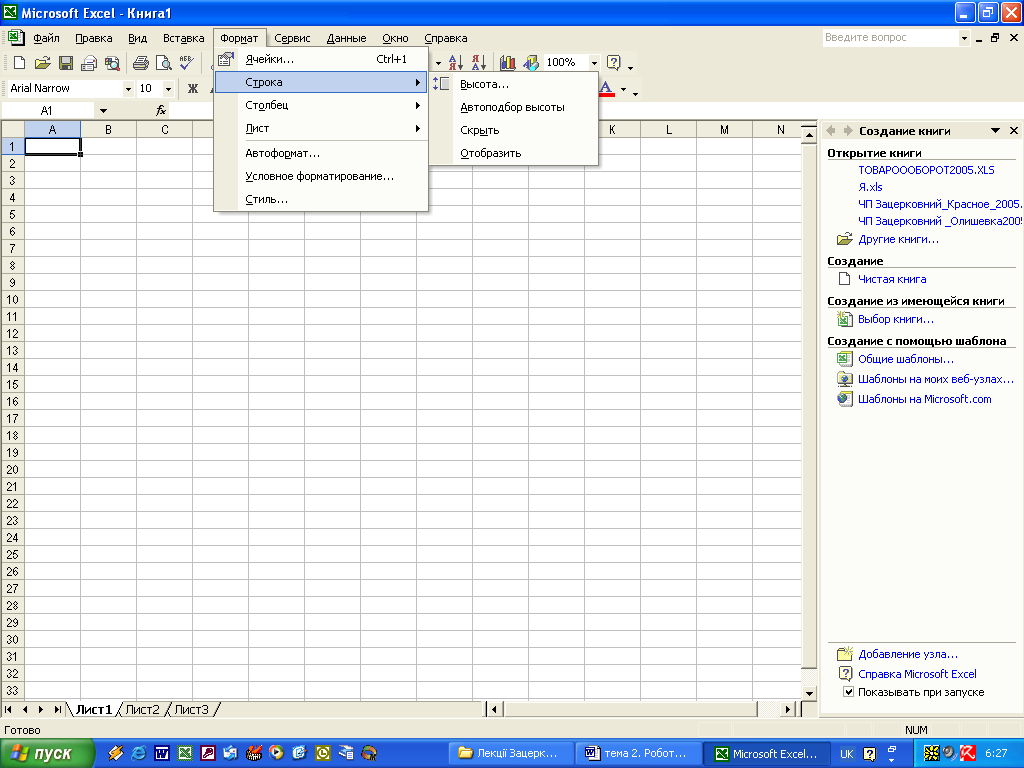Click the Spelling check ABC icon
The height and width of the screenshot is (768, 1024).
(x=186, y=63)
